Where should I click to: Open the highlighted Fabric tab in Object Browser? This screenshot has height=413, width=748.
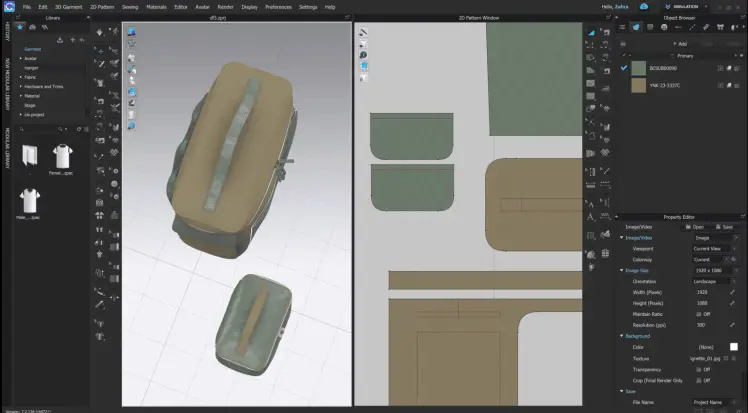click(x=636, y=27)
